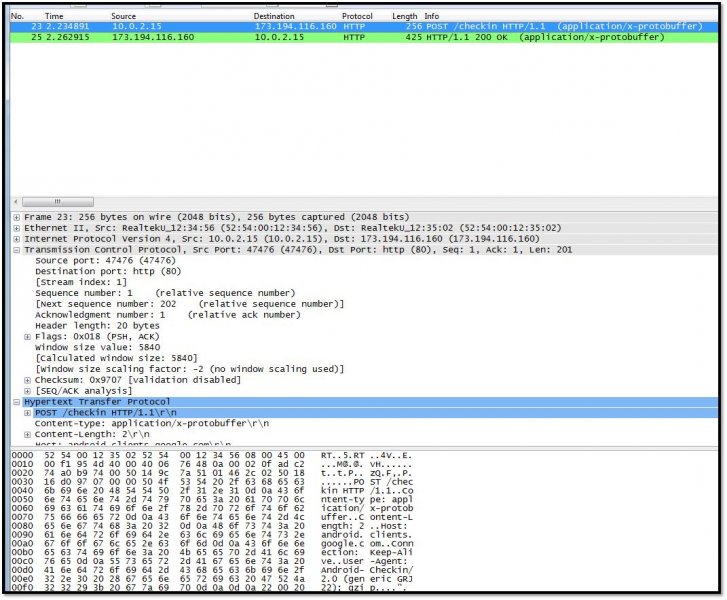Select the Acknowledgment number: 1 line
The height and width of the screenshot is (600, 727).
coord(168,315)
